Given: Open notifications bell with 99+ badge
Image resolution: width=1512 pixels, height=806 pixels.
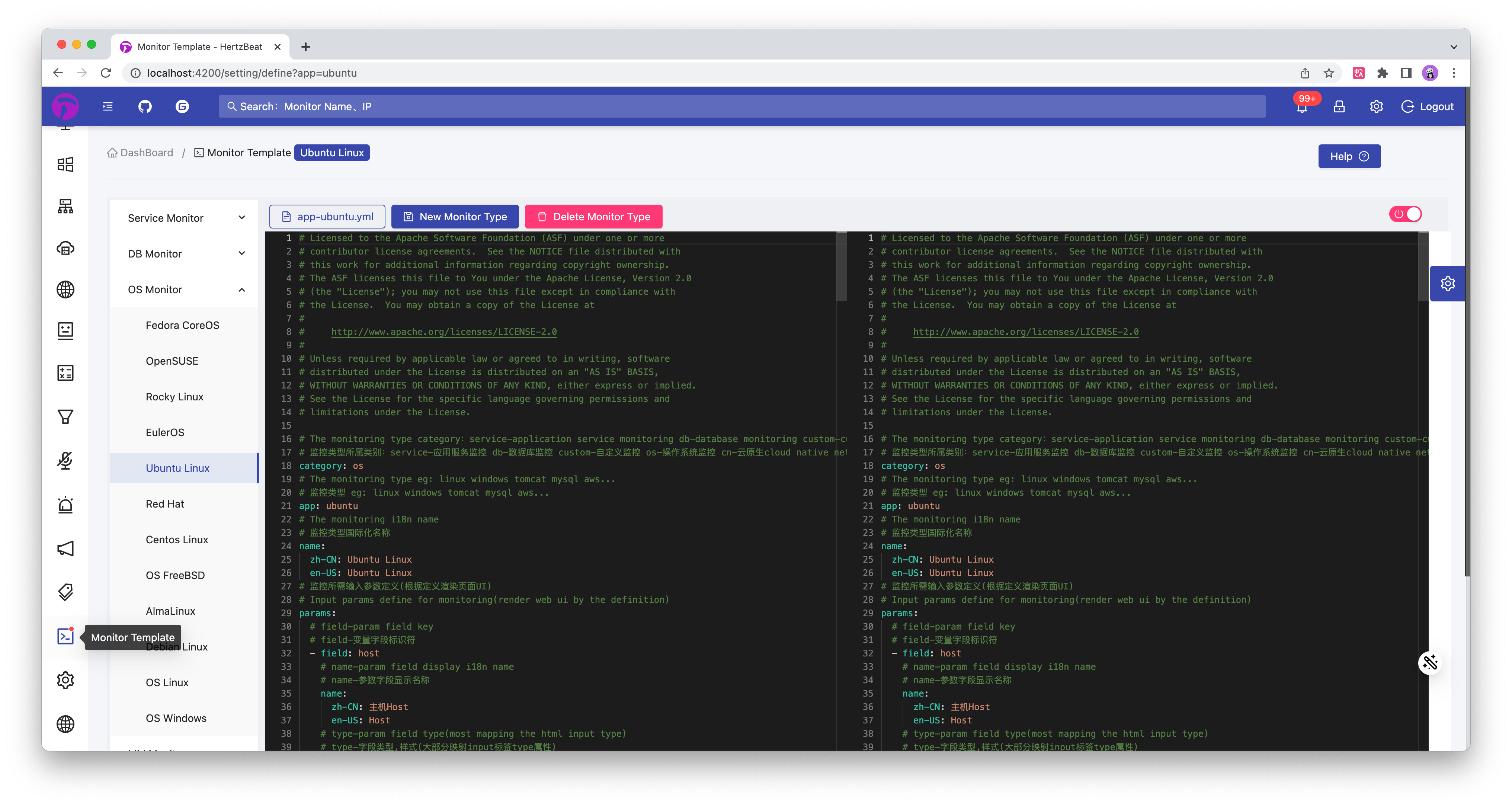Looking at the screenshot, I should coord(1302,107).
